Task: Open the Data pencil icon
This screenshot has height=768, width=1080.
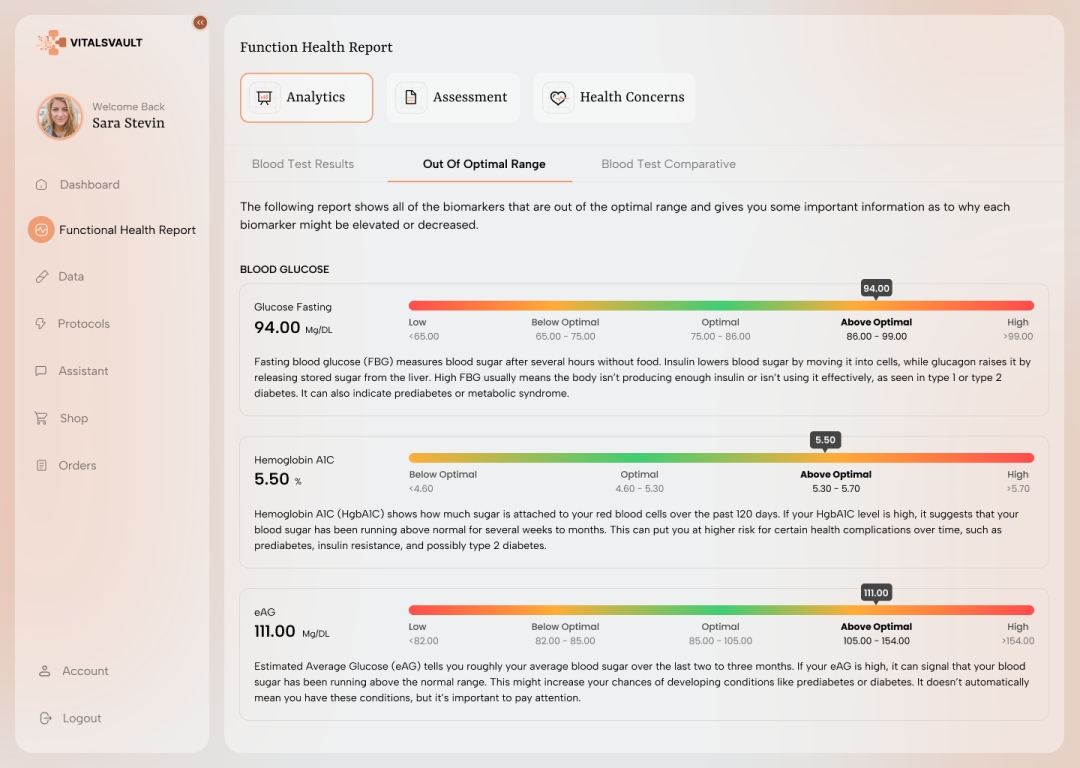Action: point(41,277)
